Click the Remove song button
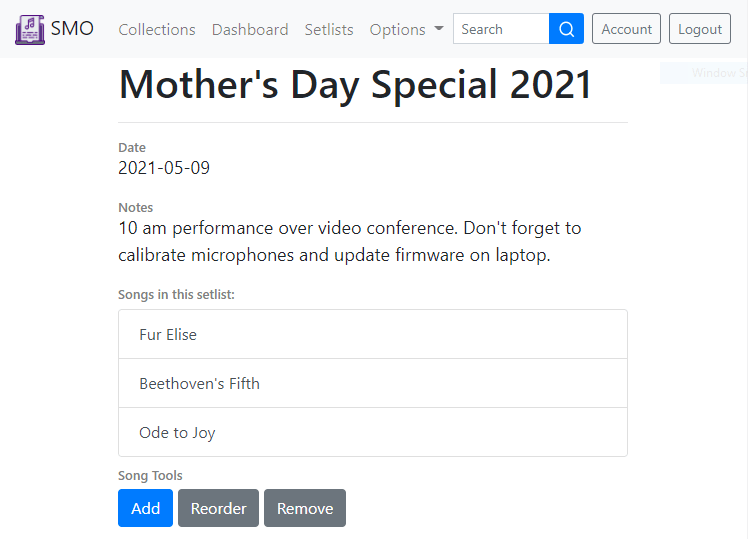The image size is (748, 539). coord(305,508)
